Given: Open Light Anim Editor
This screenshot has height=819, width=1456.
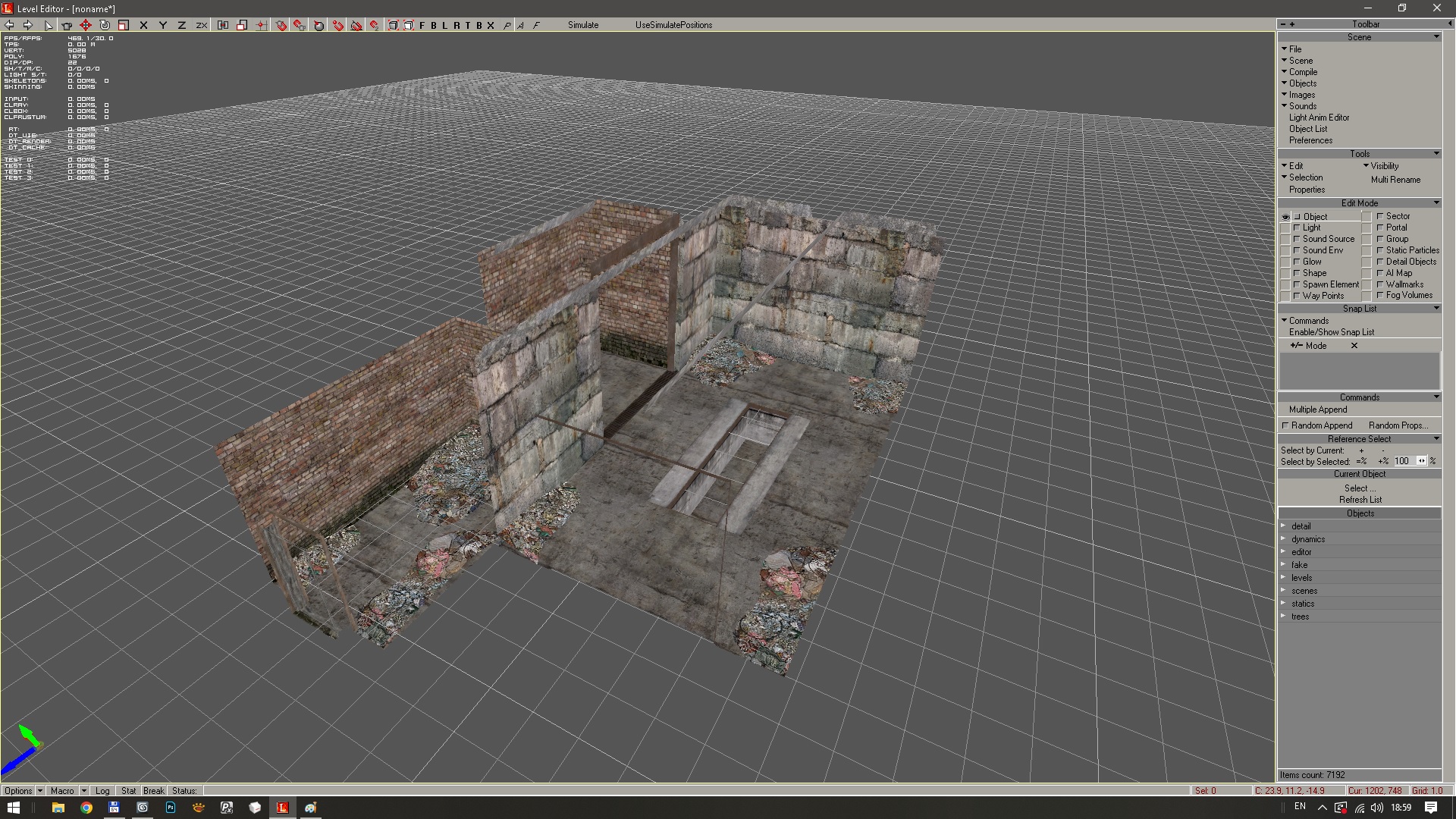Looking at the screenshot, I should tap(1319, 118).
